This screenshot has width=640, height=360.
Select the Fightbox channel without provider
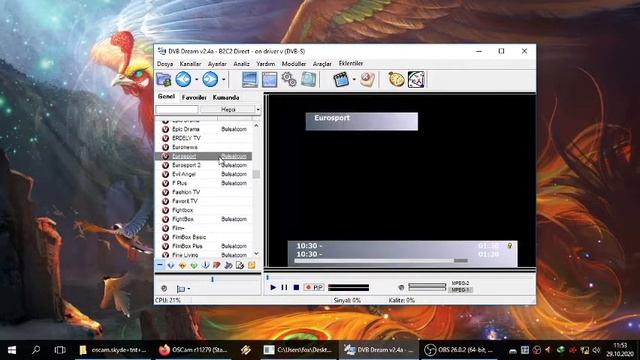pyautogui.click(x=203, y=210)
